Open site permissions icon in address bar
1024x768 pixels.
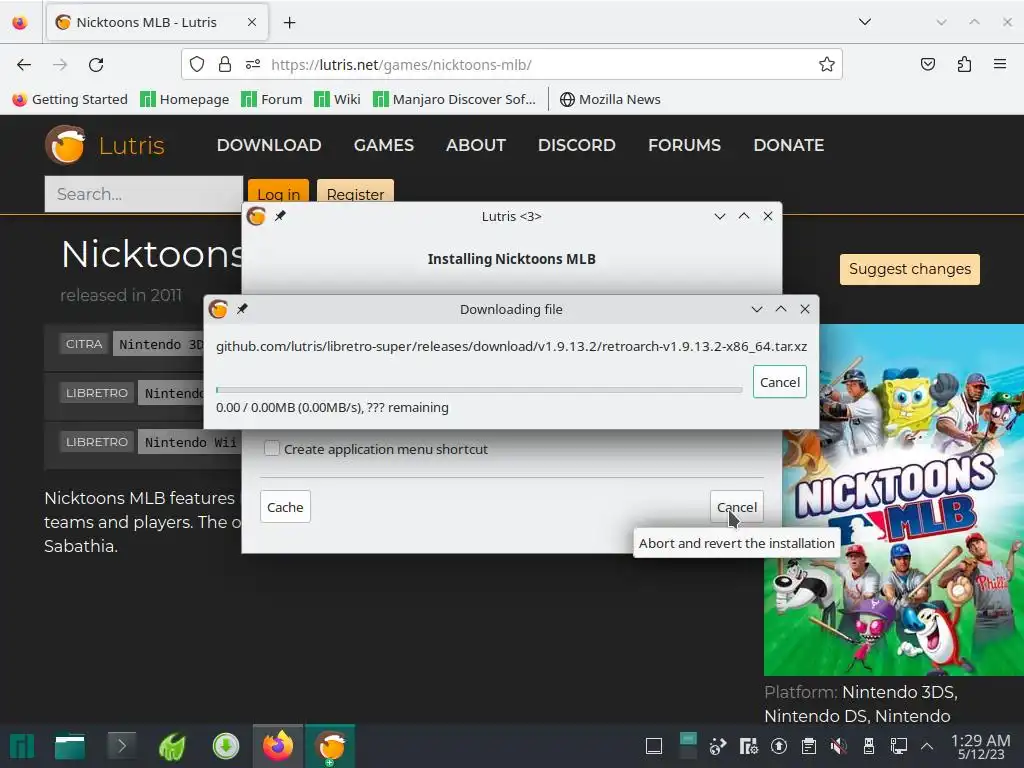pos(253,65)
